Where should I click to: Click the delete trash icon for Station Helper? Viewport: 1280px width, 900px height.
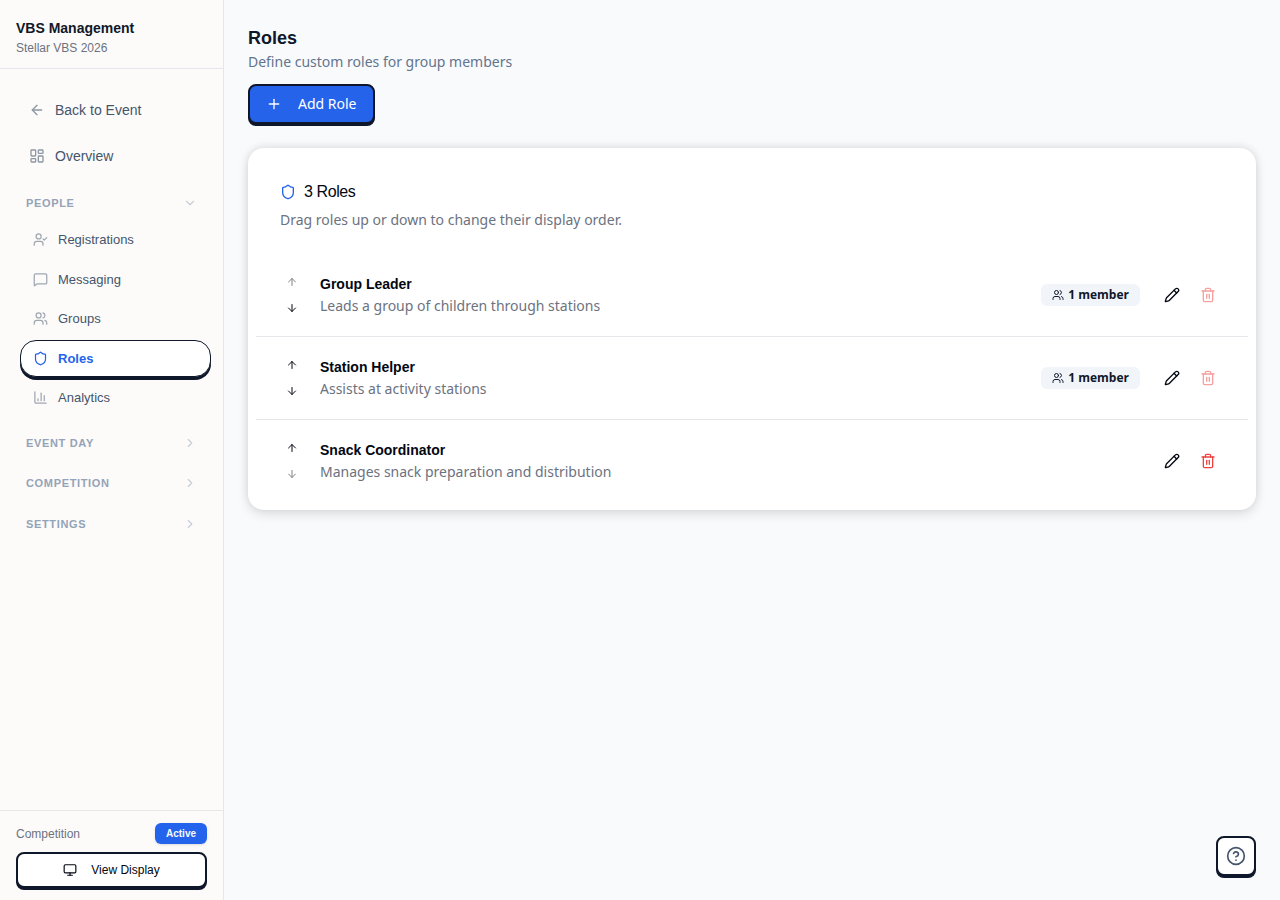tap(1208, 378)
